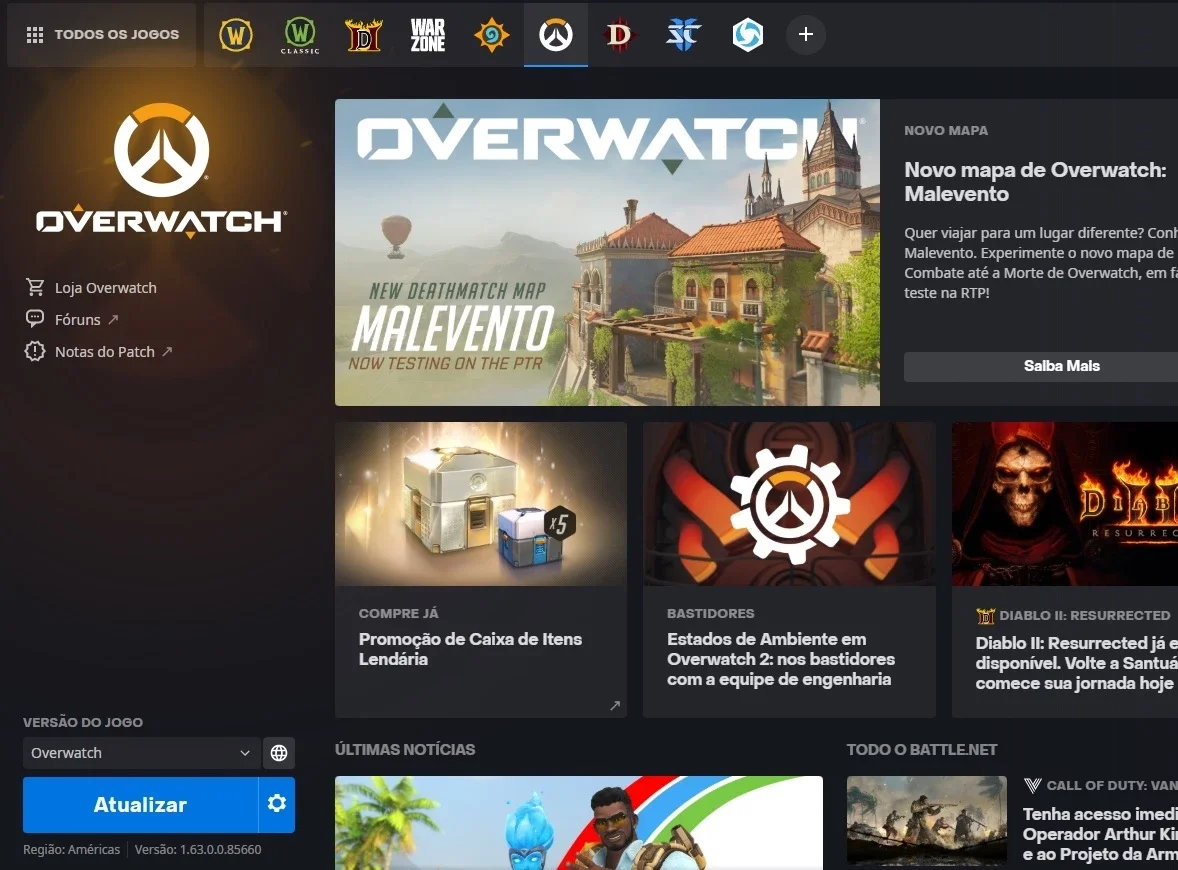1178x870 pixels.
Task: Click the blue Atualizar button
Action: coord(140,805)
